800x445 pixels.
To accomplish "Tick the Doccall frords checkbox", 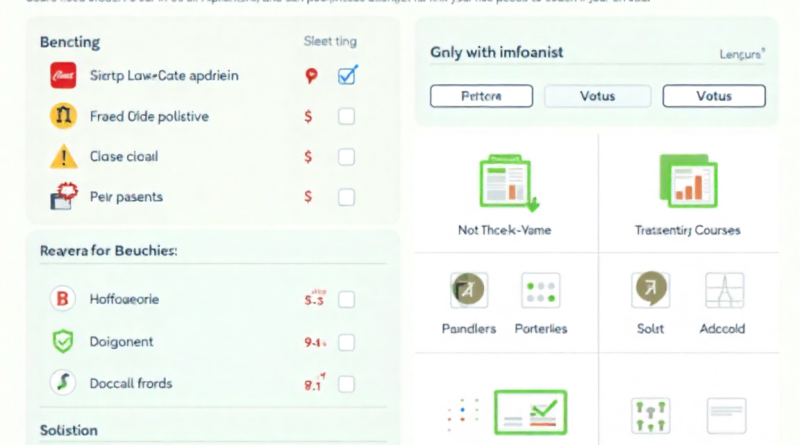I will coord(346,383).
